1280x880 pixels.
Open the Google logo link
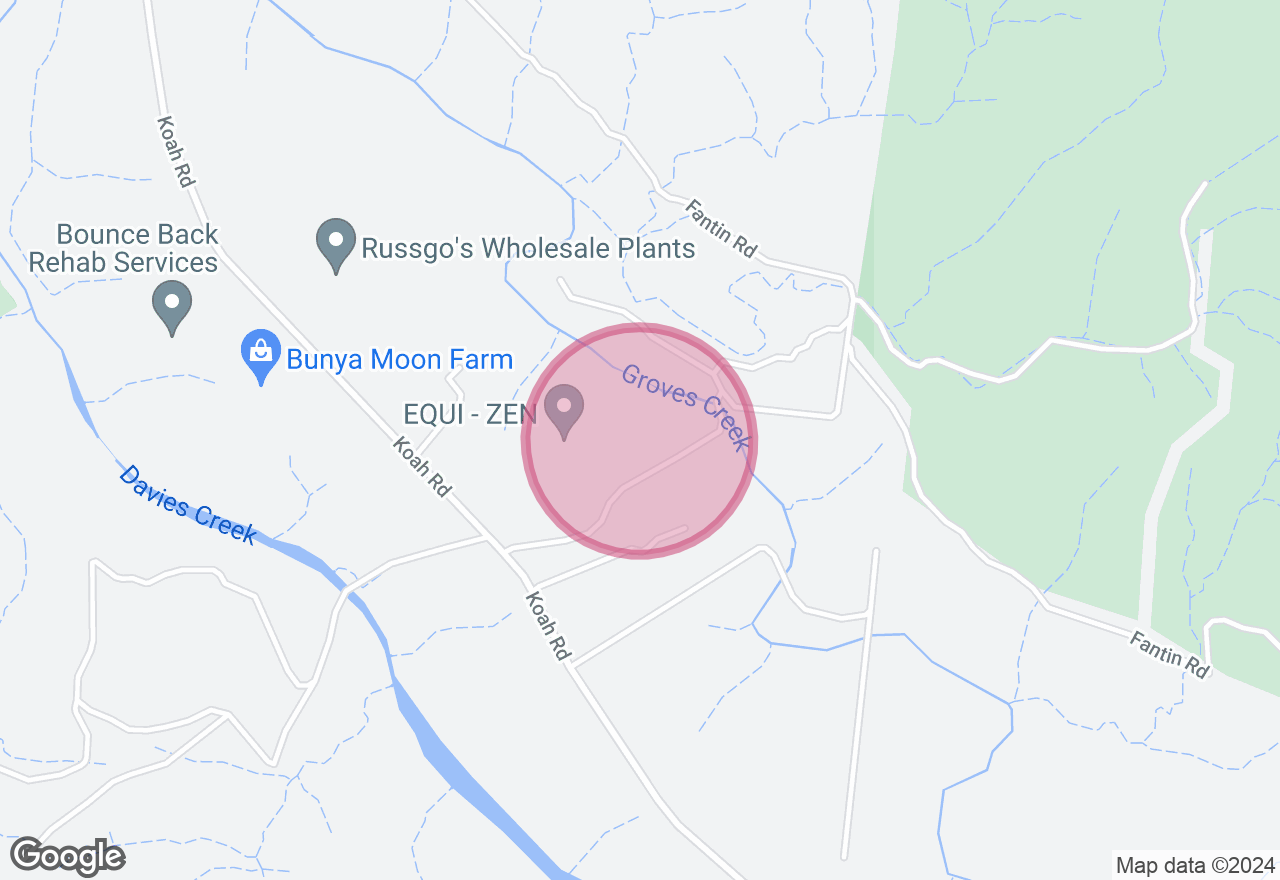pos(68,856)
